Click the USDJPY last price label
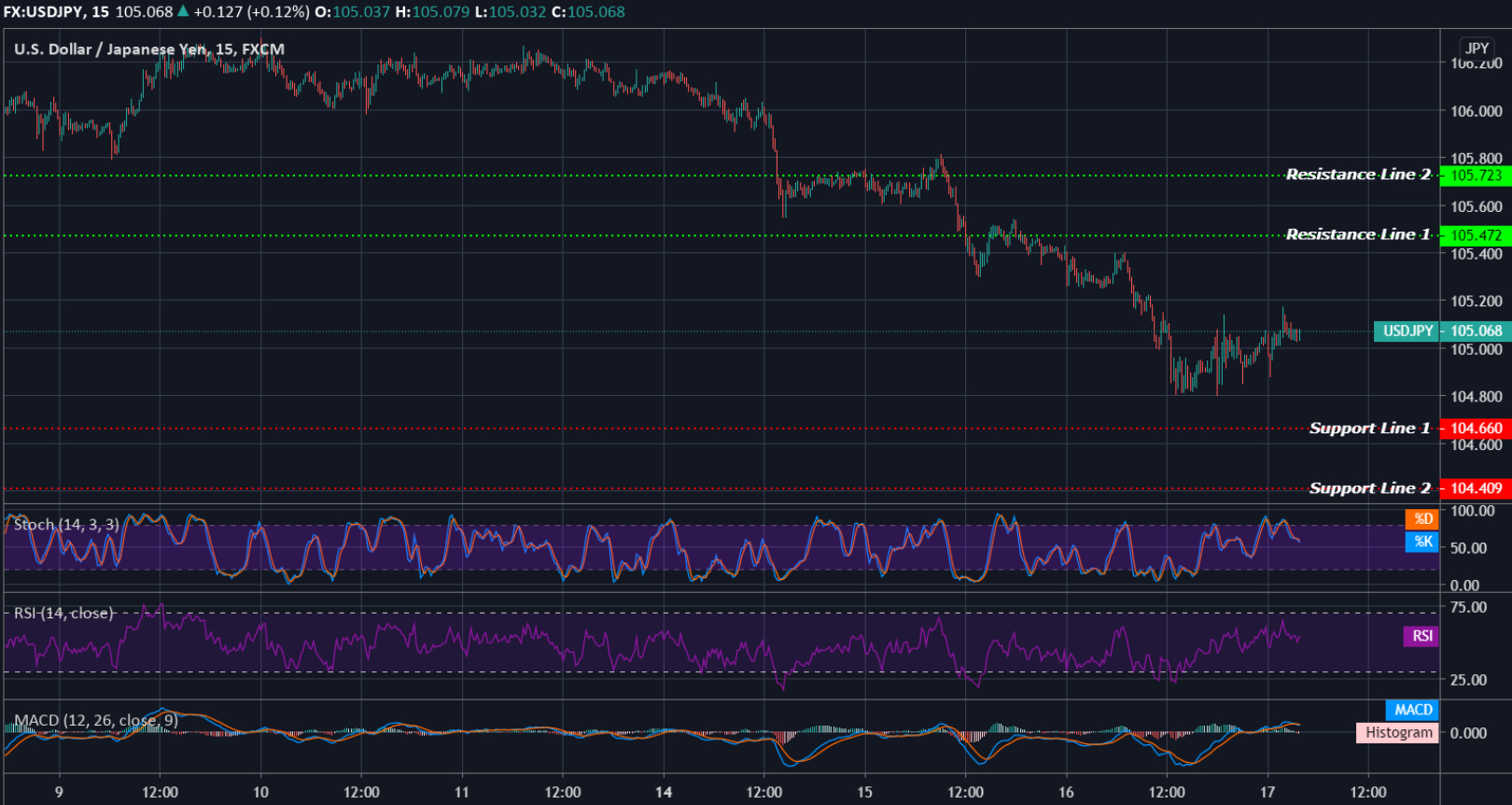The image size is (1512, 805). (1407, 332)
